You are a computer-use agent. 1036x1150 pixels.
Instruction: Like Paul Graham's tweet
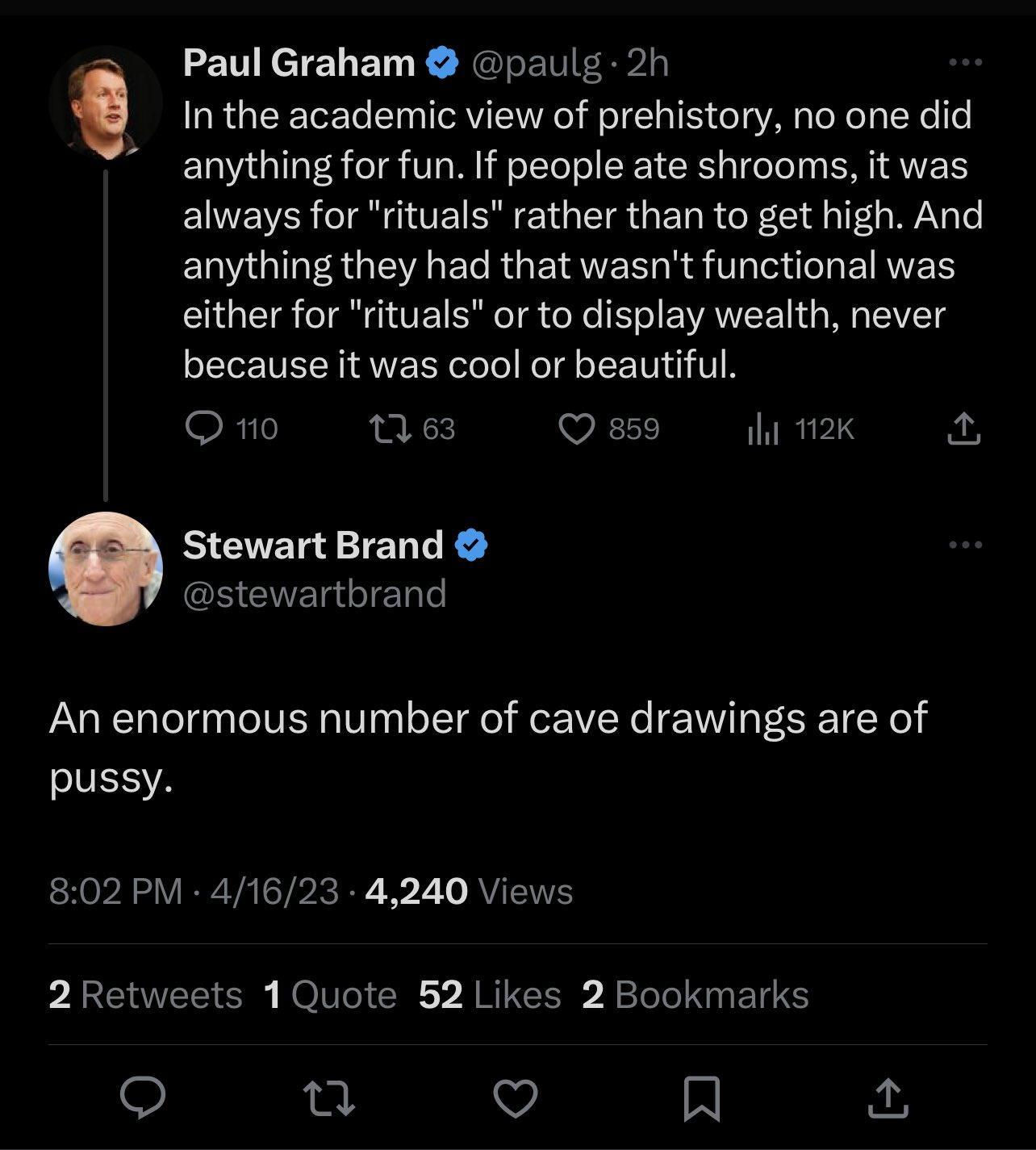(578, 429)
